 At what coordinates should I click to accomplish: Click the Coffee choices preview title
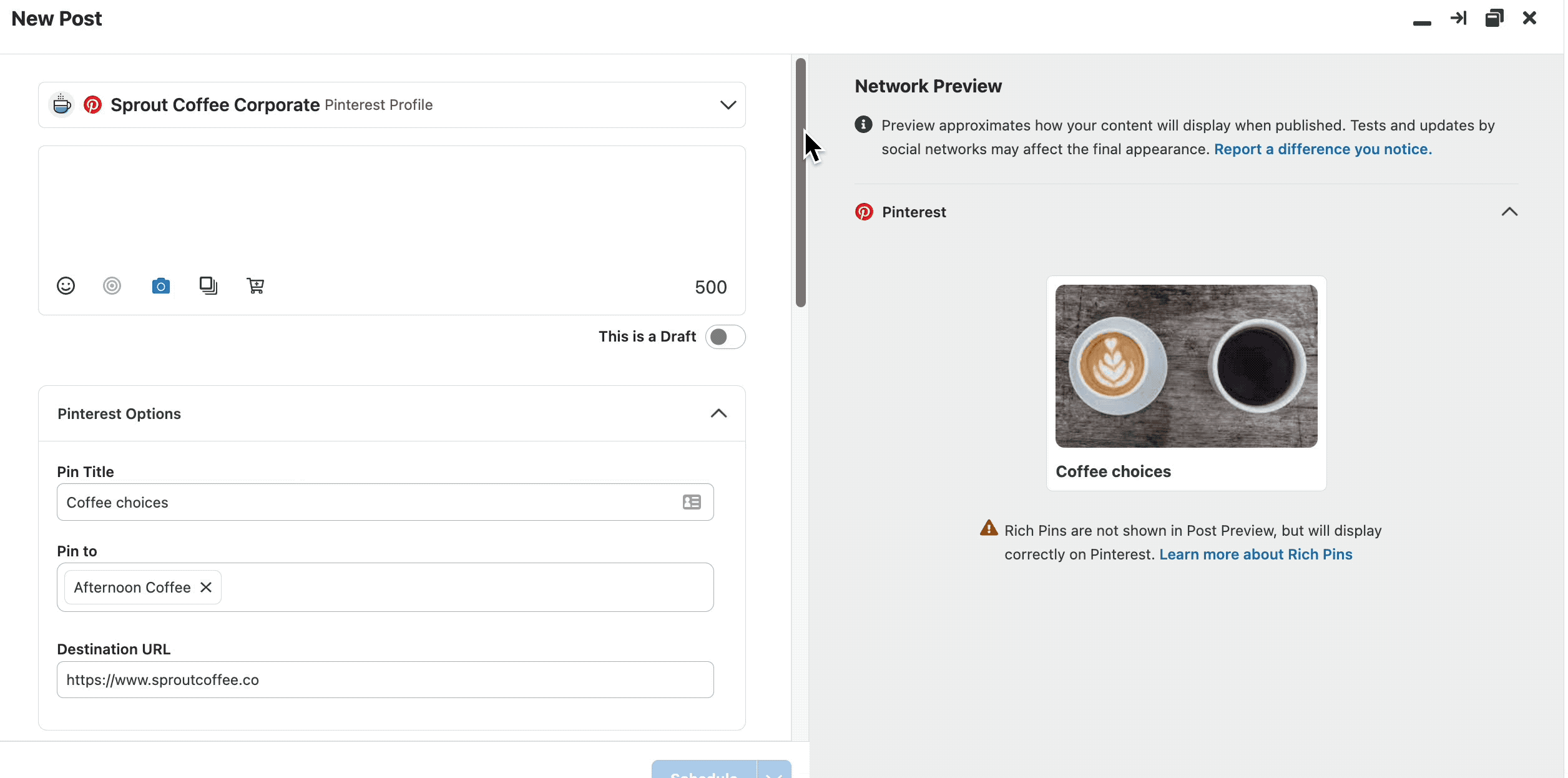pyautogui.click(x=1113, y=472)
